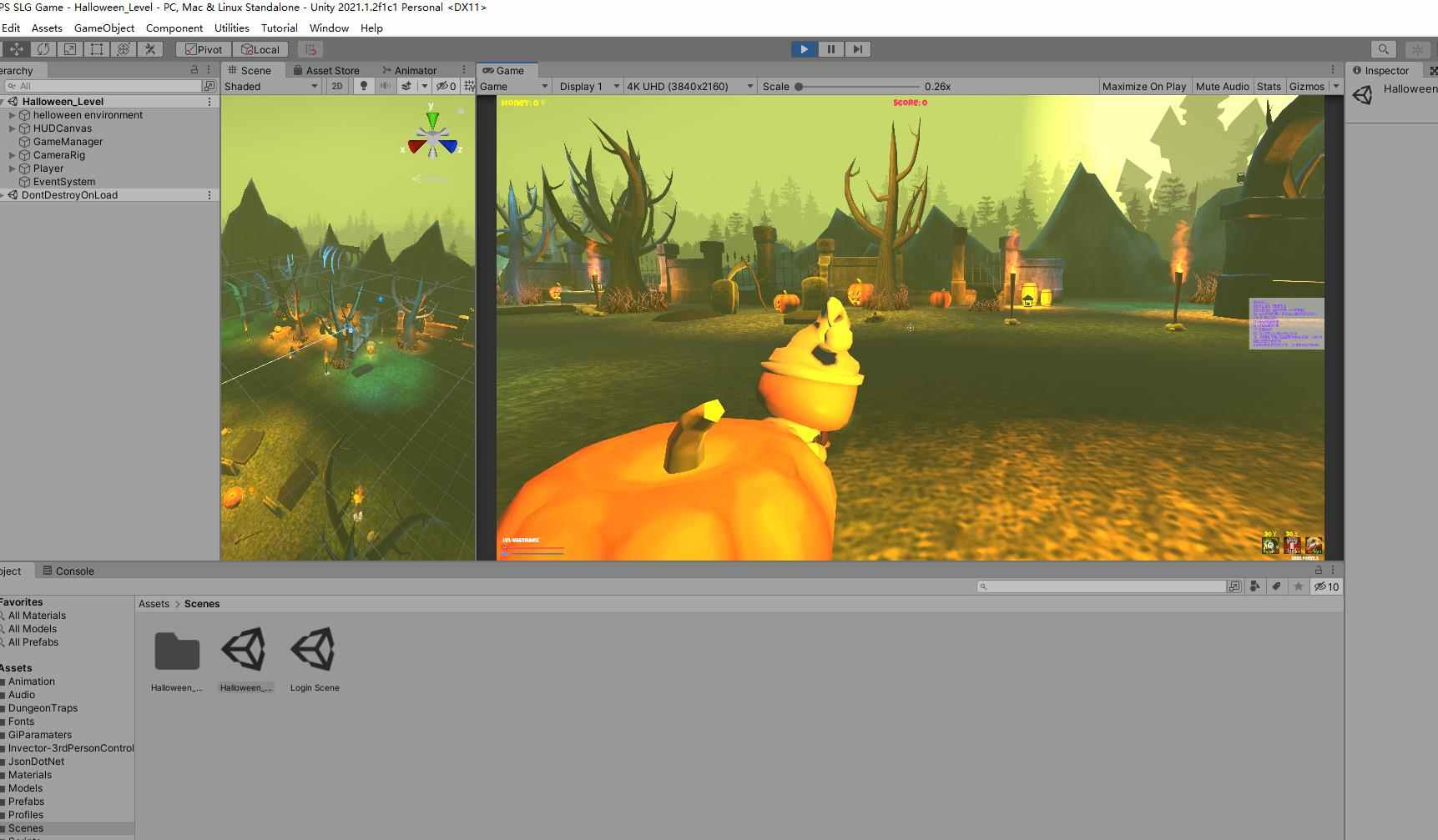Viewport: 1438px width, 840px height.
Task: Toggle Pivot/Center handle position
Action: [203, 48]
